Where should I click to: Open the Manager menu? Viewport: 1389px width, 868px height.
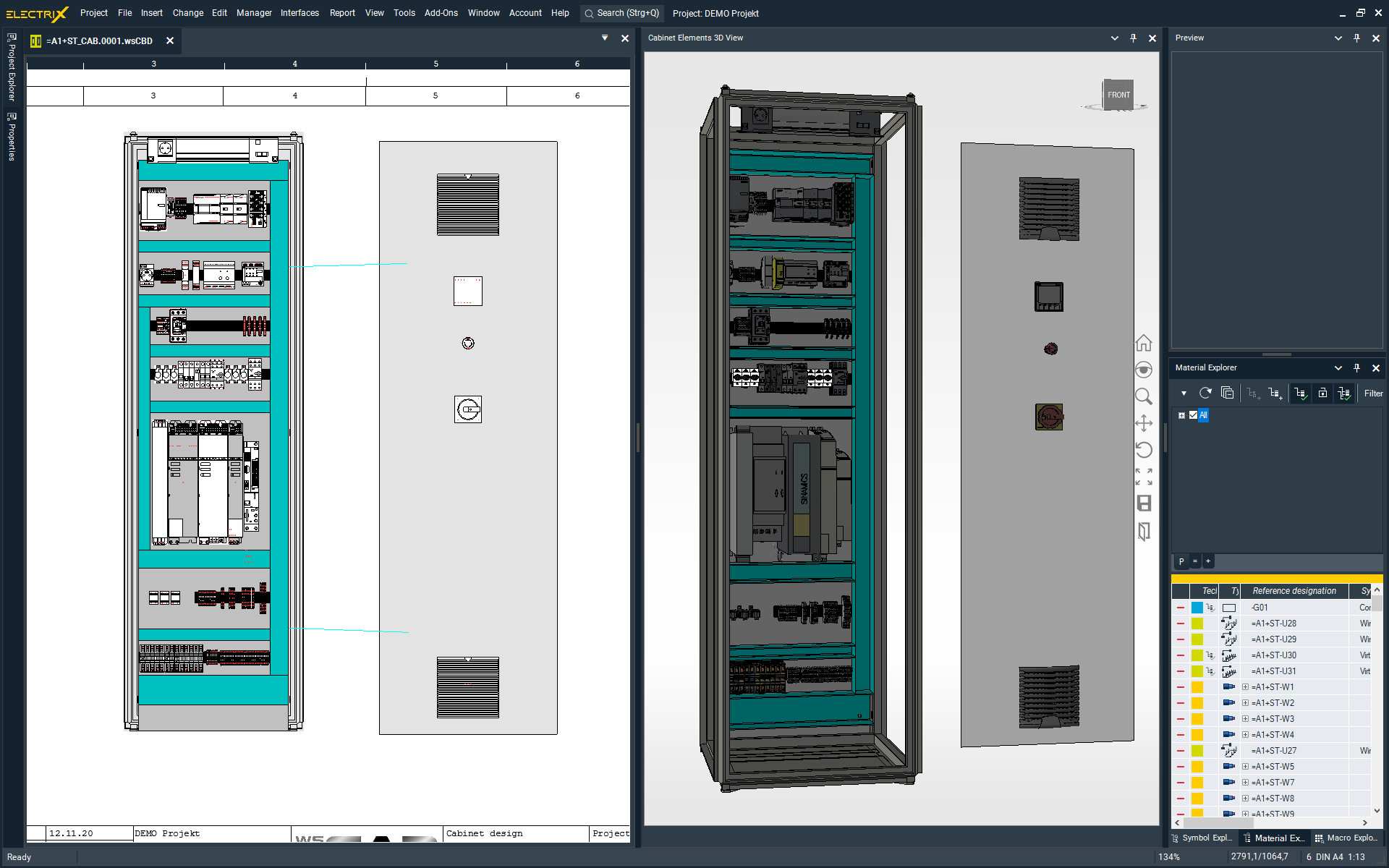click(254, 13)
